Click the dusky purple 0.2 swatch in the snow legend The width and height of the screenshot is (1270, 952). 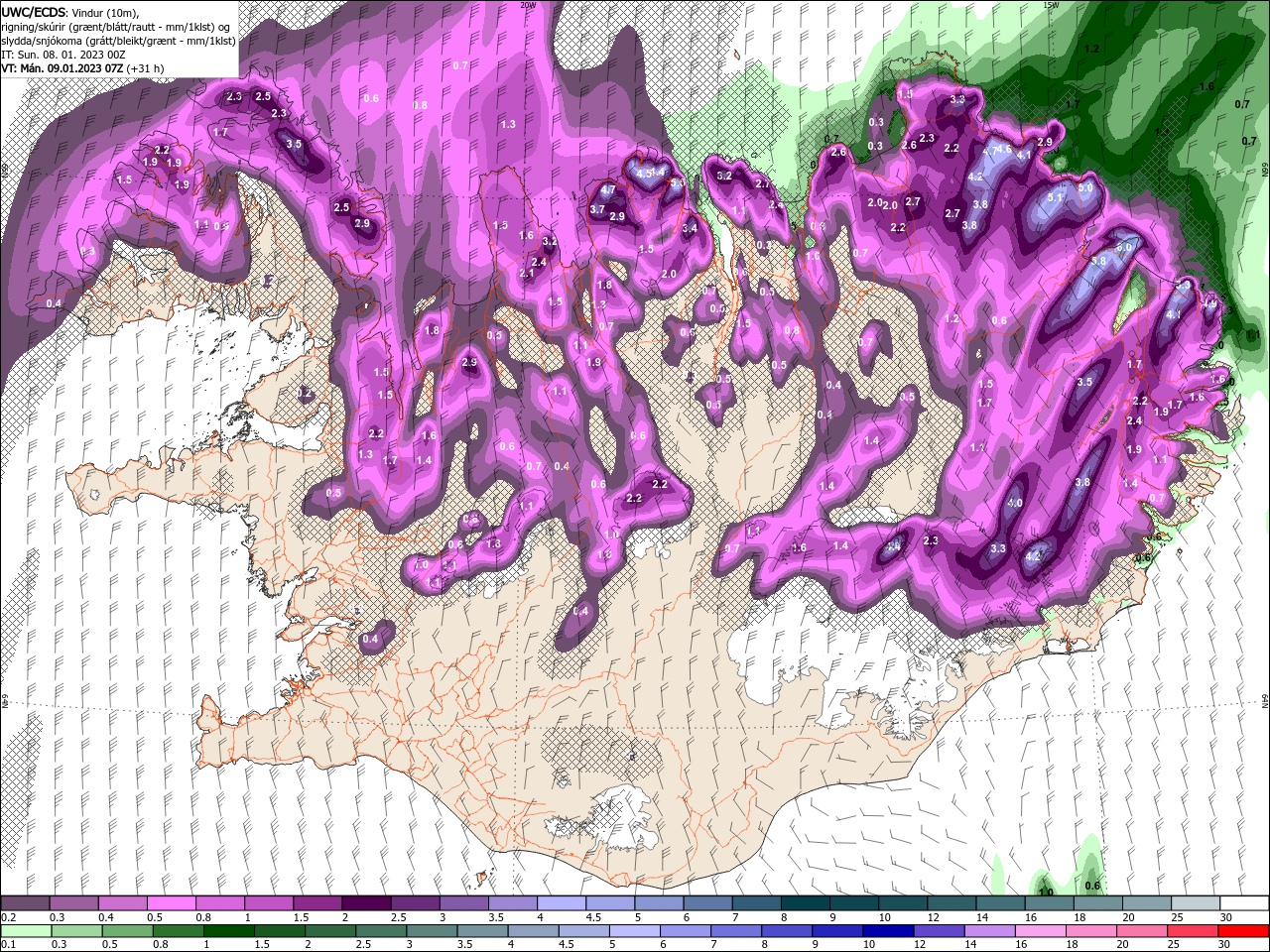[25, 903]
